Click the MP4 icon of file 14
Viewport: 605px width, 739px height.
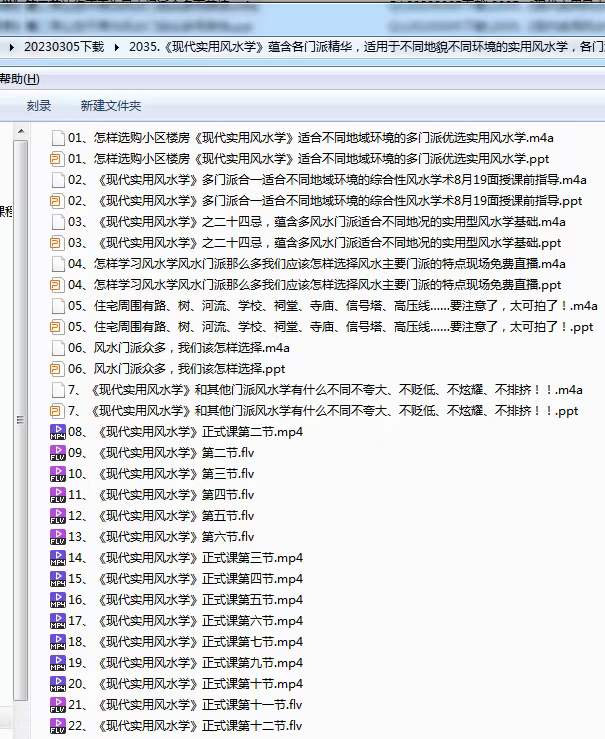coord(57,558)
